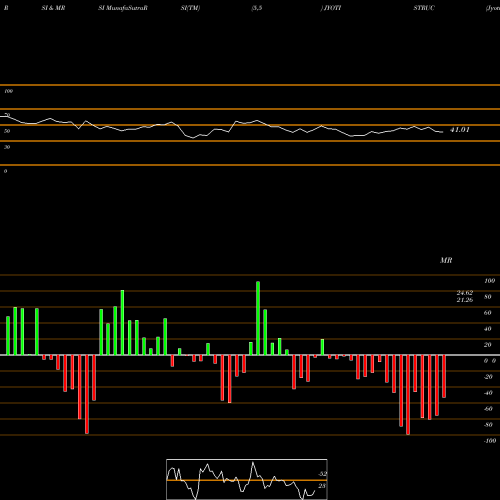The image size is (500, 500).
Task: Click the MR axis label -20
Action: point(488,377)
